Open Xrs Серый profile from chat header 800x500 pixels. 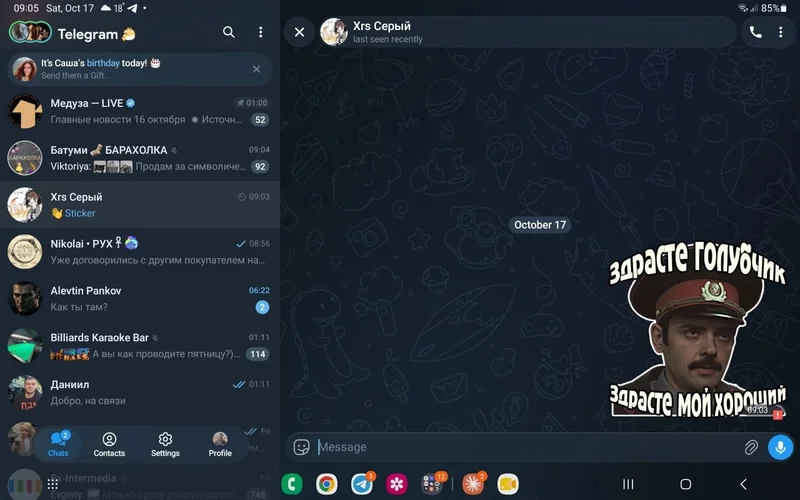pyautogui.click(x=527, y=32)
